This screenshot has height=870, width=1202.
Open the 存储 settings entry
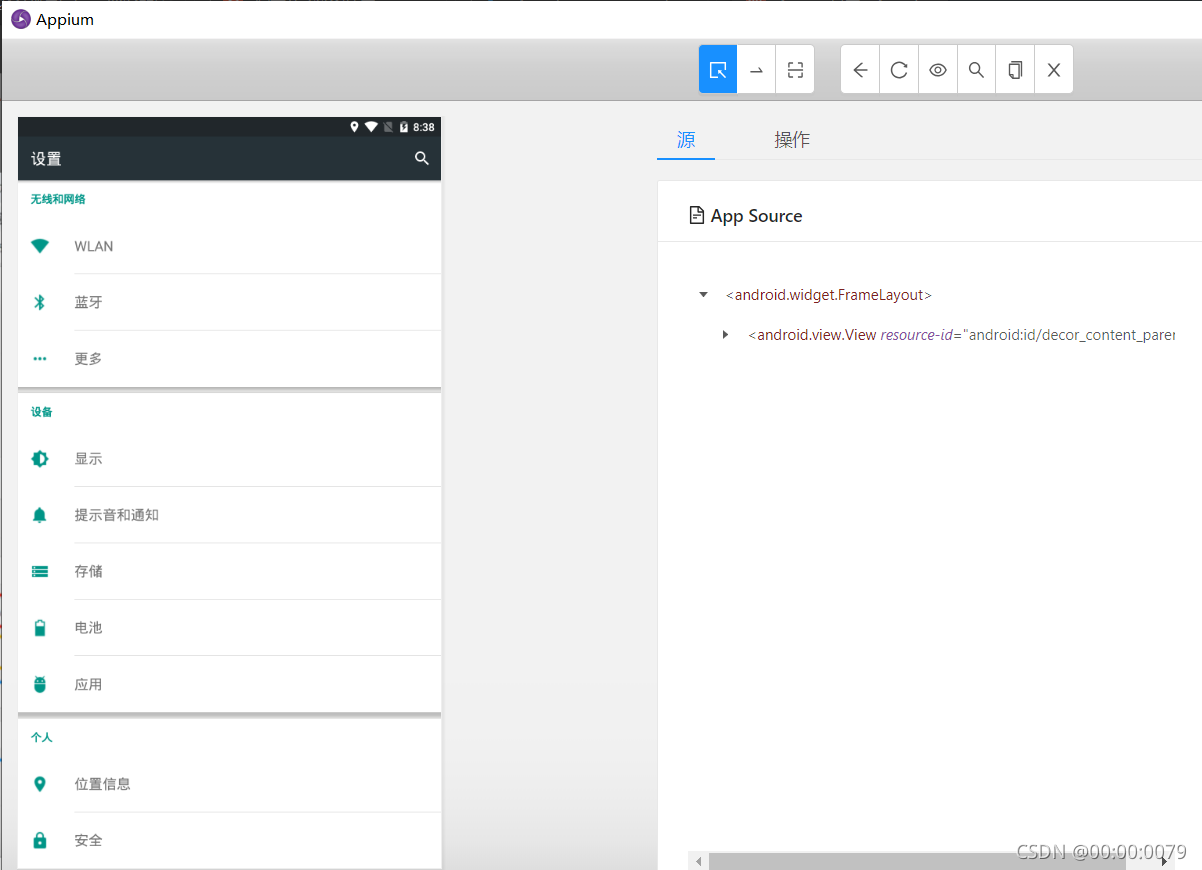tap(229, 571)
